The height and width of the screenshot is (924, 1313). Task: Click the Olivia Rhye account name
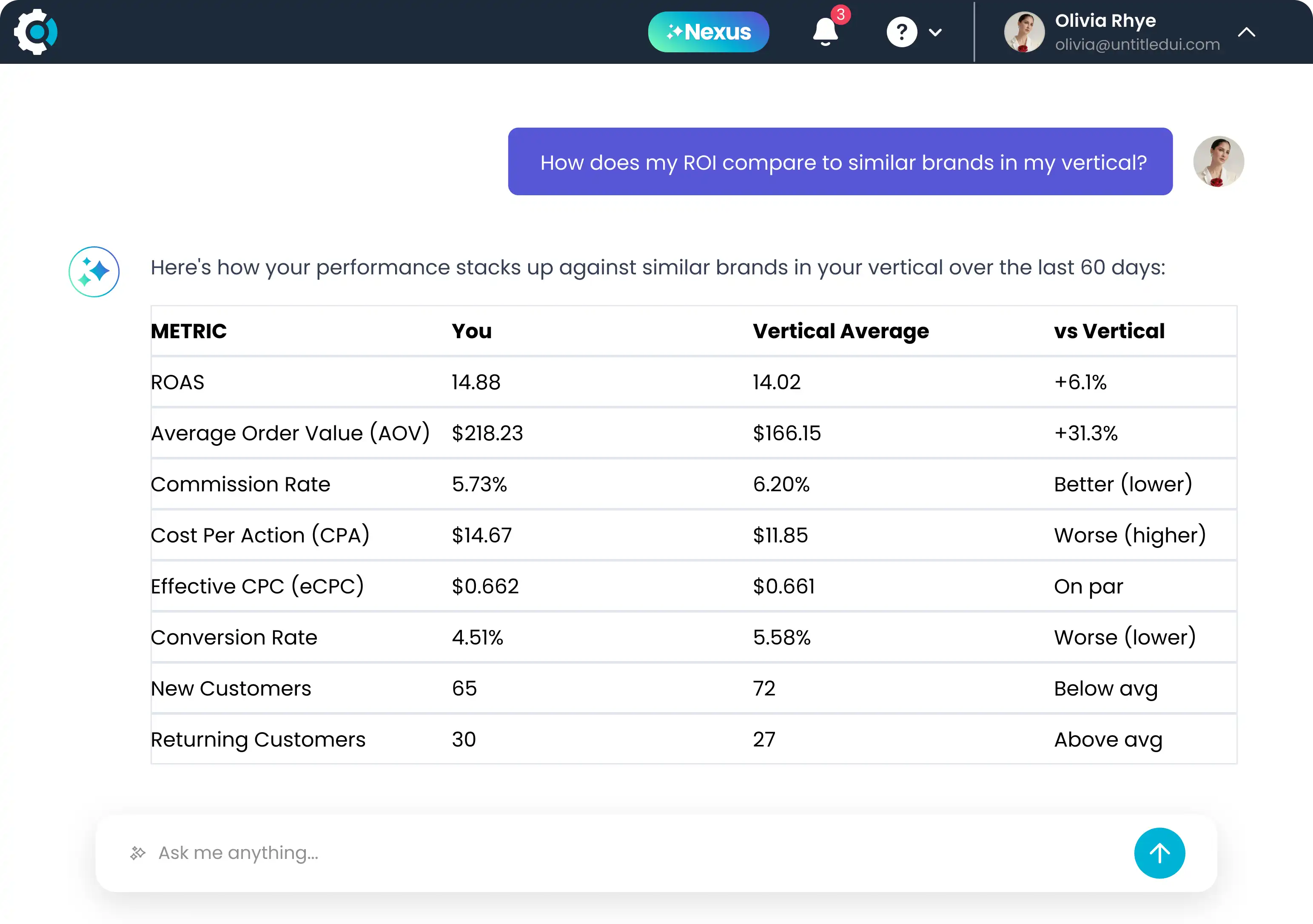[x=1105, y=20]
